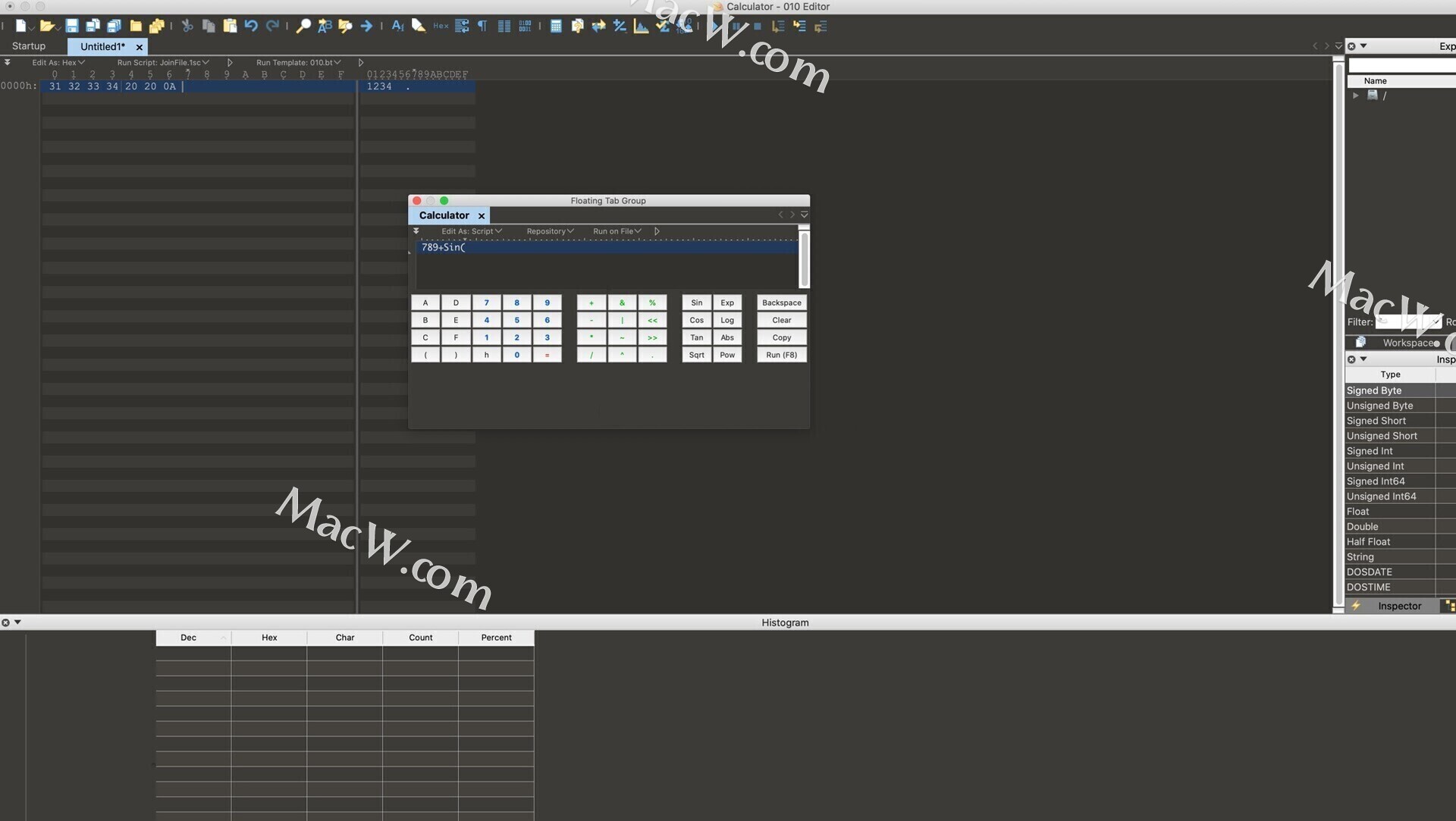Switch view using Hex toolbar icon
Image resolution: width=1456 pixels, height=821 pixels.
pos(441,26)
